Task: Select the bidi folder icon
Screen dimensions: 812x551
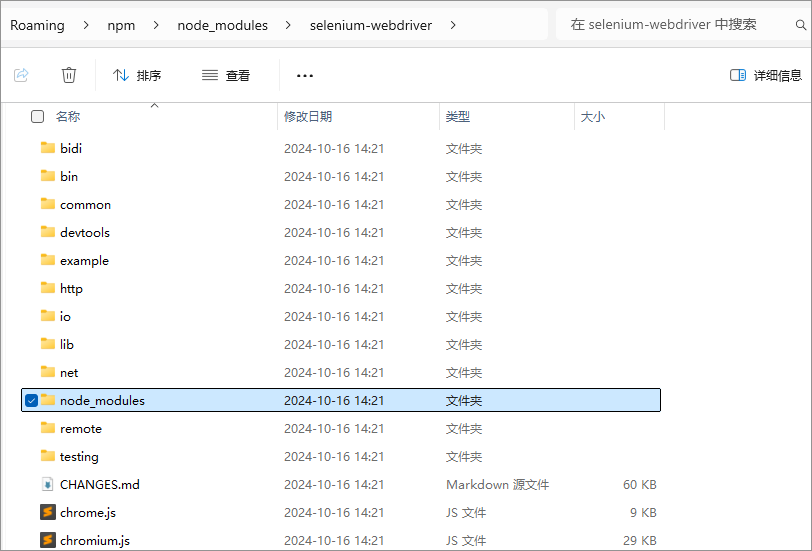Action: click(48, 148)
